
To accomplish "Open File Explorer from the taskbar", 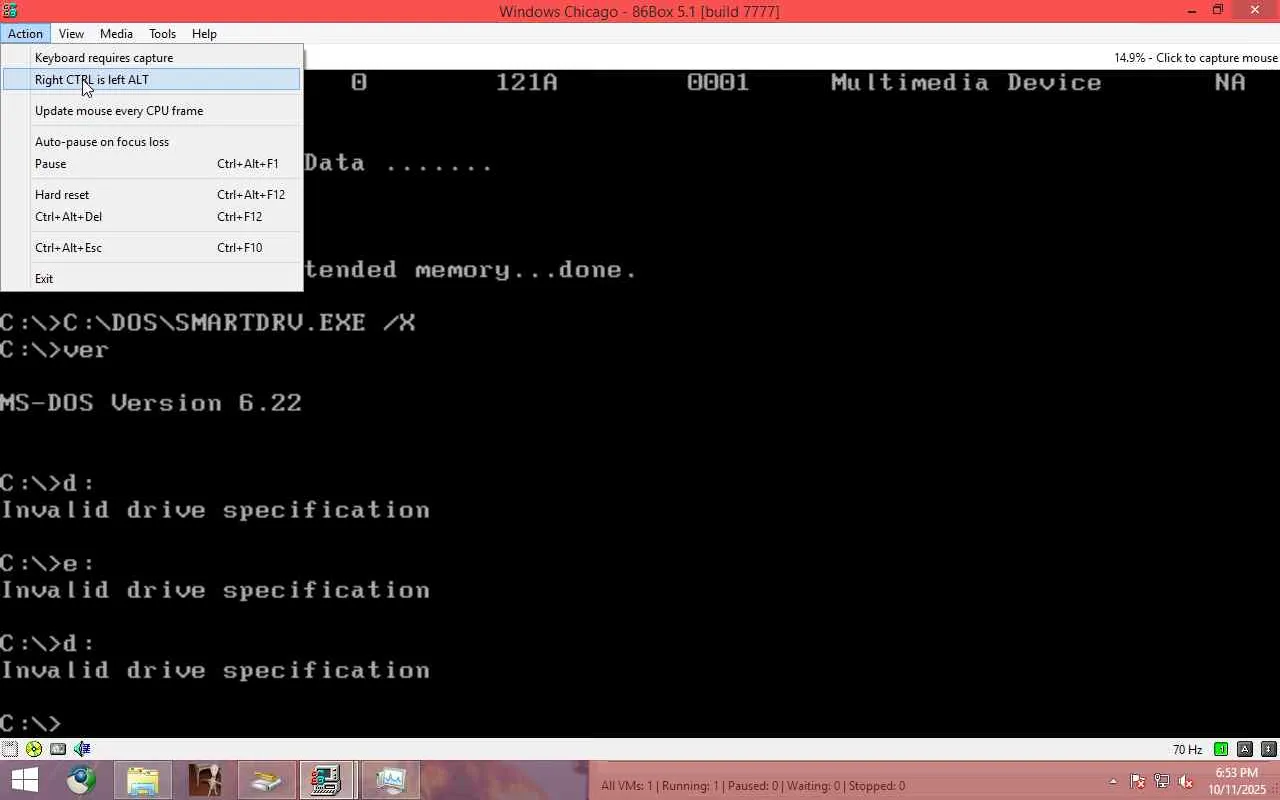I will pos(143,780).
